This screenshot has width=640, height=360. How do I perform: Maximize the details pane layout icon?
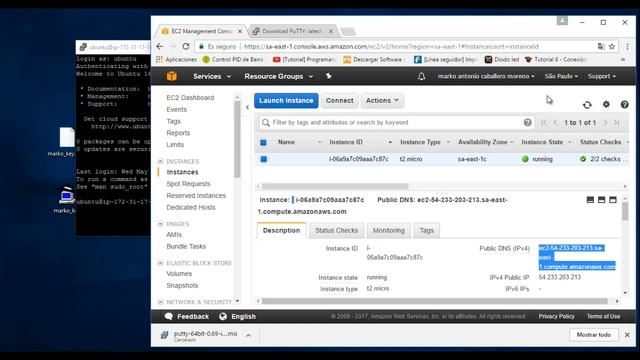pos(613,200)
